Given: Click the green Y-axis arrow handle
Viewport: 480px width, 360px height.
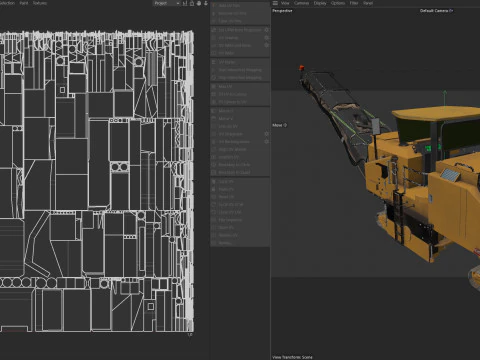Looking at the screenshot, I should click(445, 92).
